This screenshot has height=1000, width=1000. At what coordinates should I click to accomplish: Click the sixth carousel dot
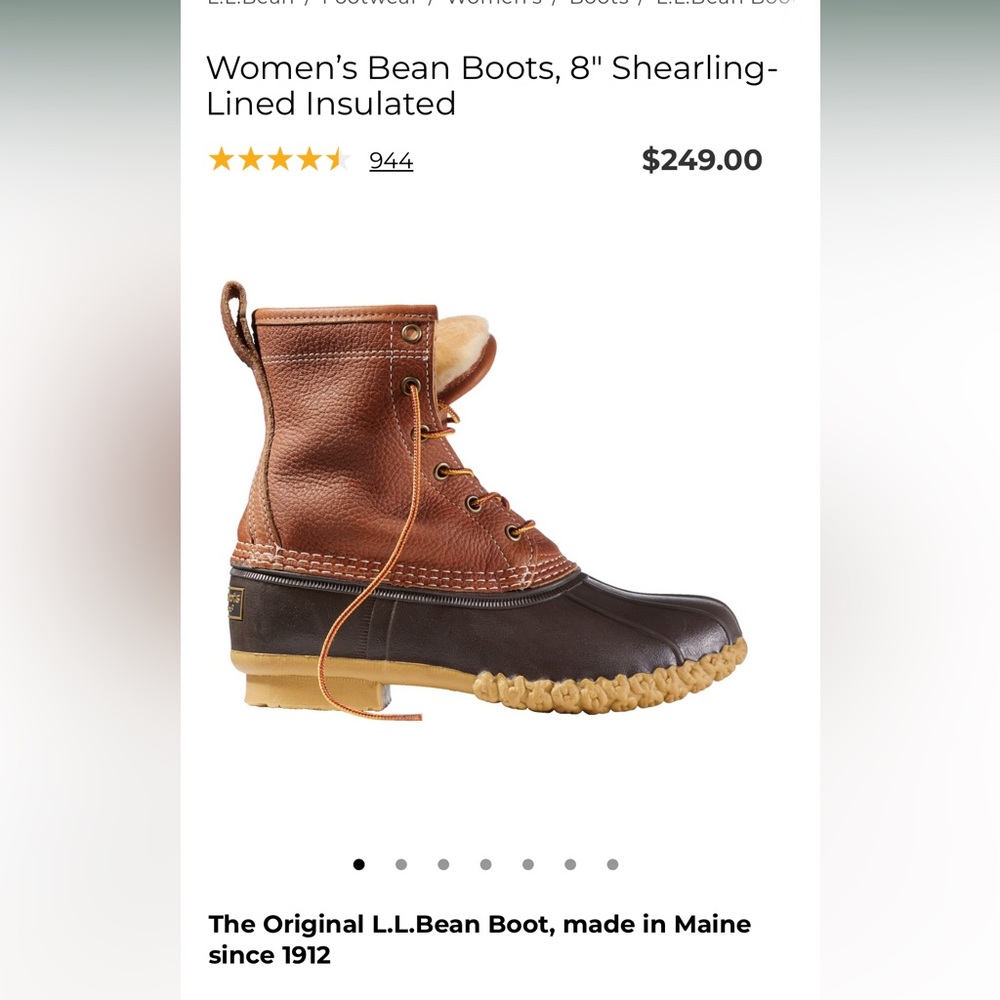571,862
